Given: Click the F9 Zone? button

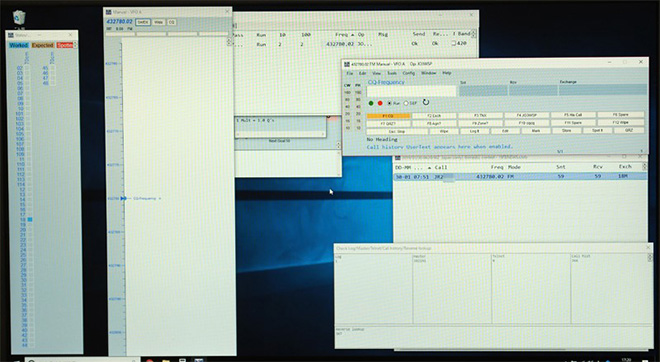Looking at the screenshot, I should [480, 123].
